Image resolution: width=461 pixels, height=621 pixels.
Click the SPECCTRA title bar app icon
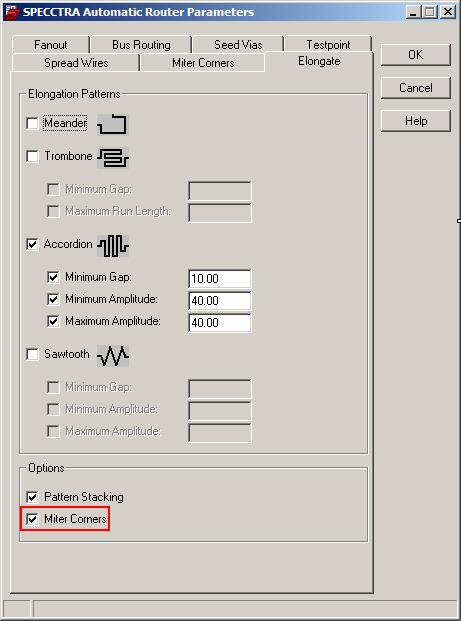pos(12,12)
